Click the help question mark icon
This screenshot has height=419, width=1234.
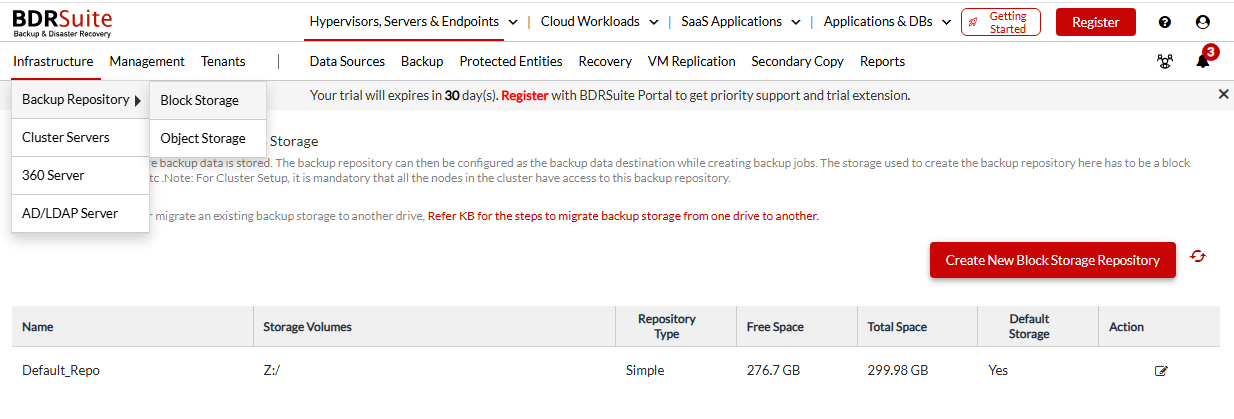click(x=1165, y=22)
